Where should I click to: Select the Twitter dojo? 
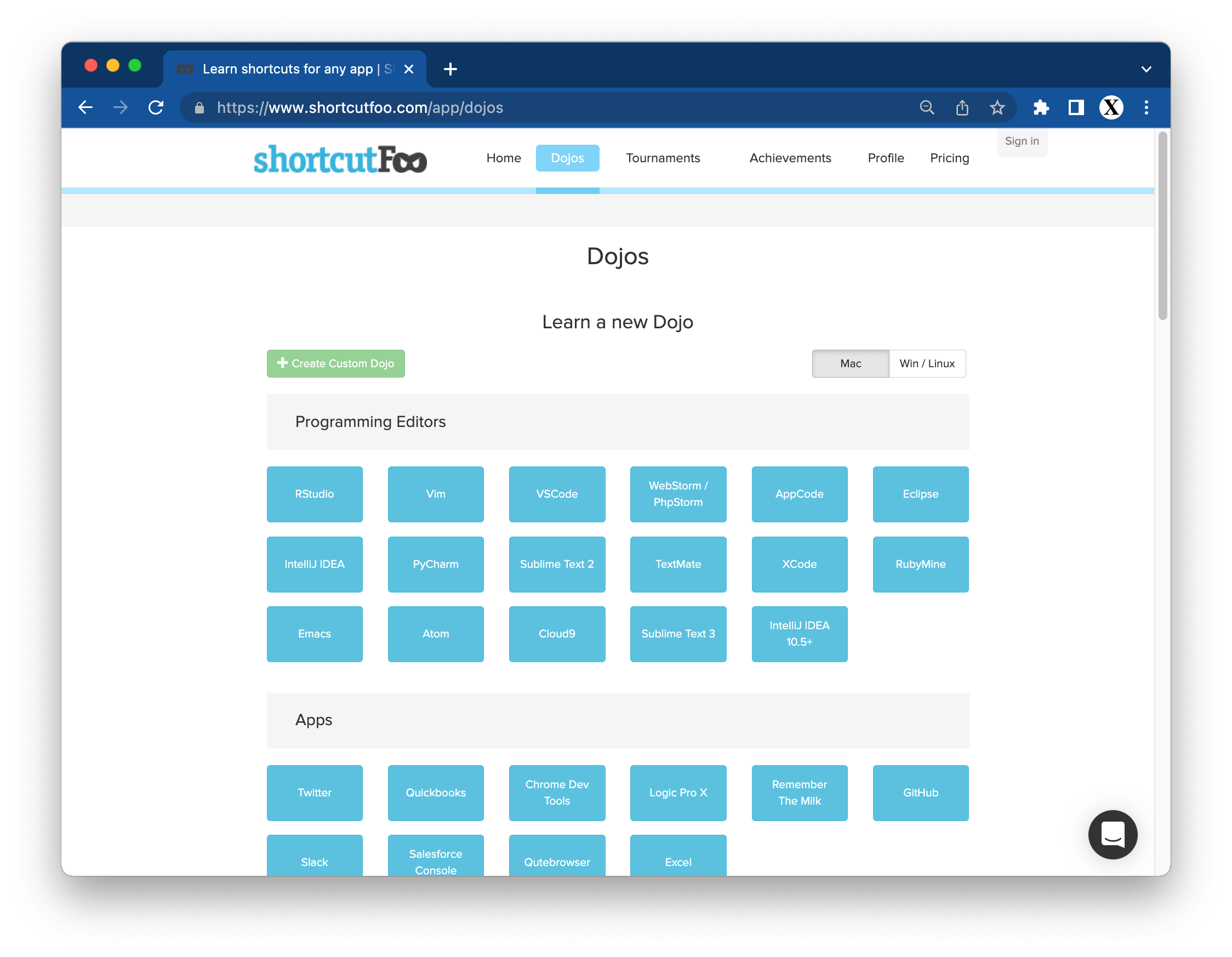(x=315, y=793)
